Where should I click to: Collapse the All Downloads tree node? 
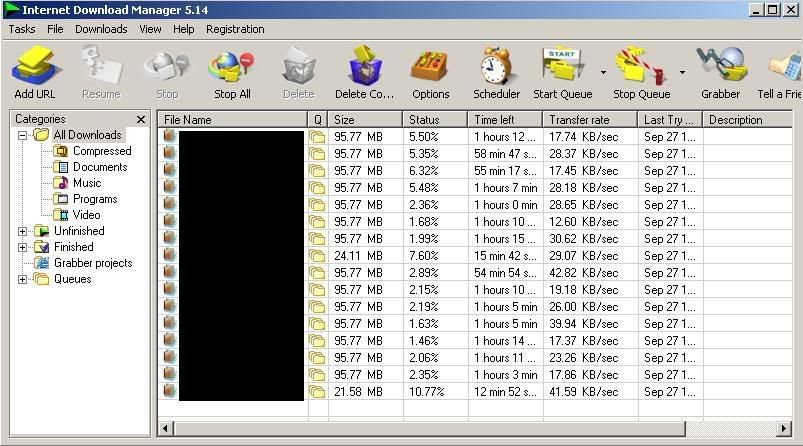click(x=23, y=135)
